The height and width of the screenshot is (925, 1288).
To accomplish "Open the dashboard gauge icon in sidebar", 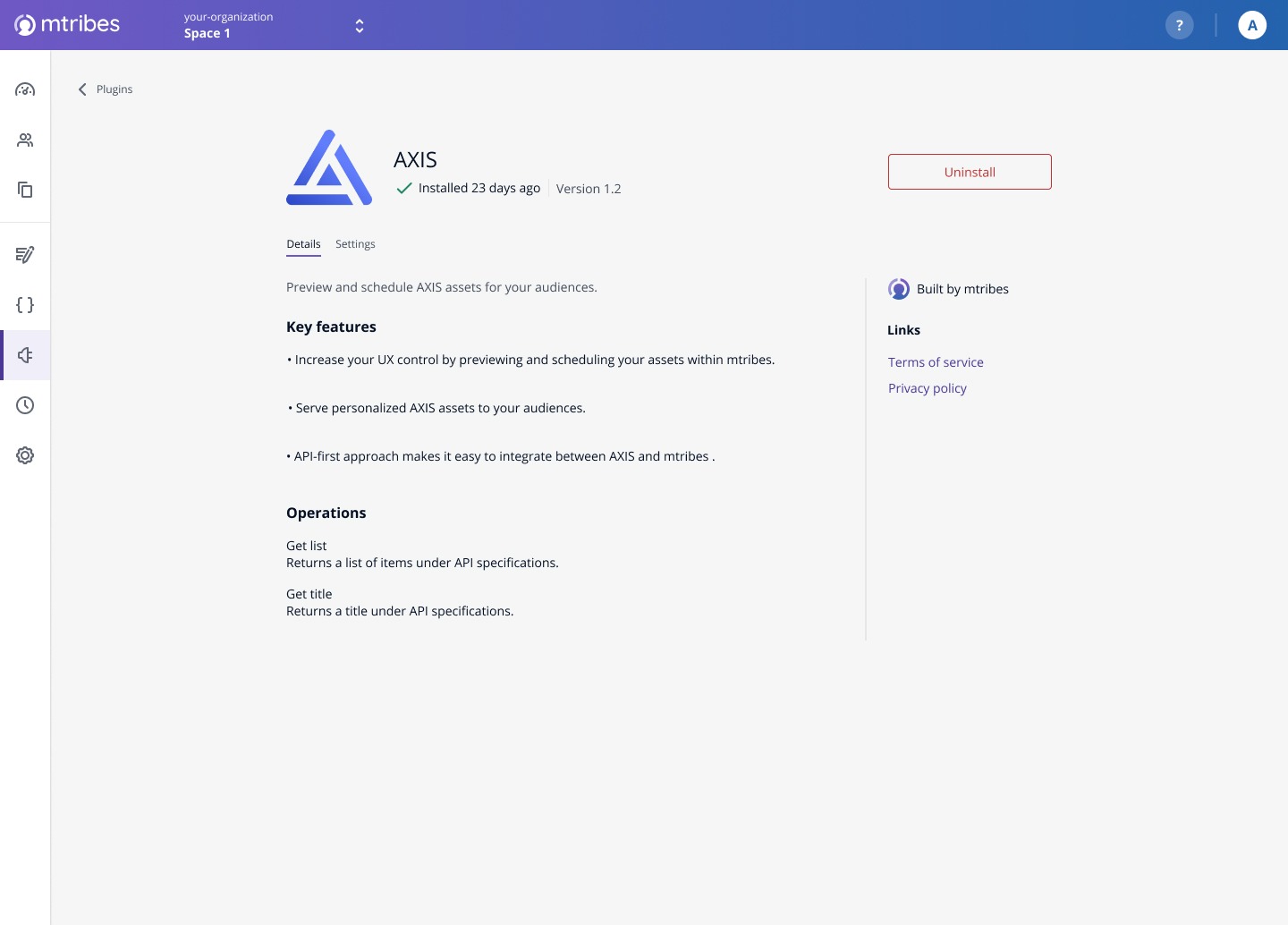I will 25,89.
